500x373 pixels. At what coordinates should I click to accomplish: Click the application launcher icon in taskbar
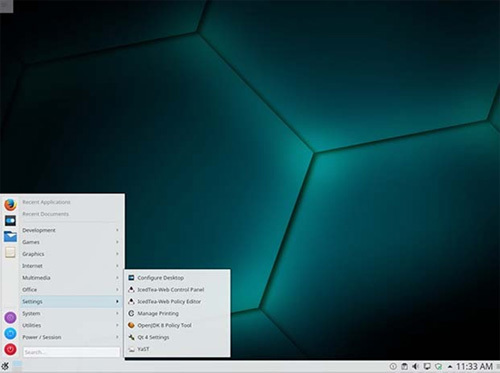pos(5,367)
